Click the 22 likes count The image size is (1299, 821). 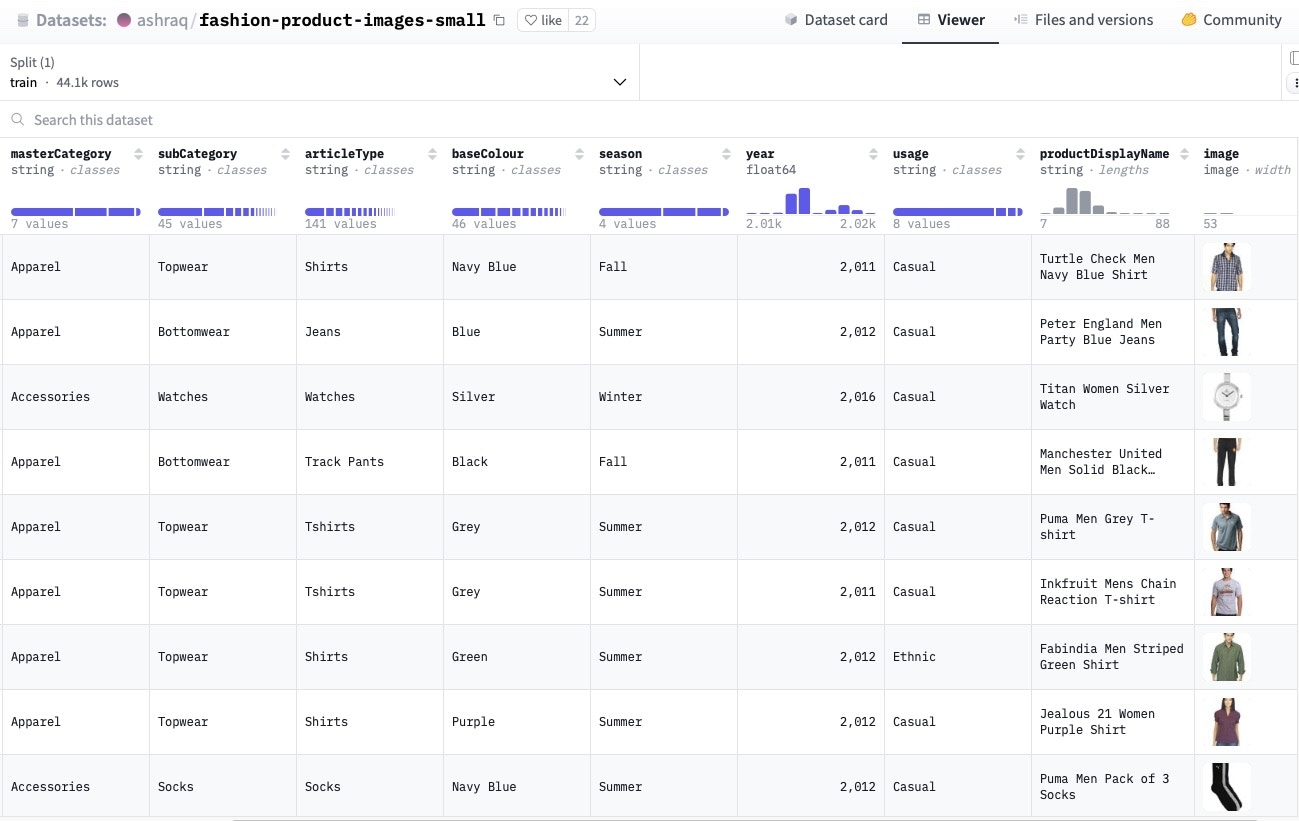[x=582, y=20]
